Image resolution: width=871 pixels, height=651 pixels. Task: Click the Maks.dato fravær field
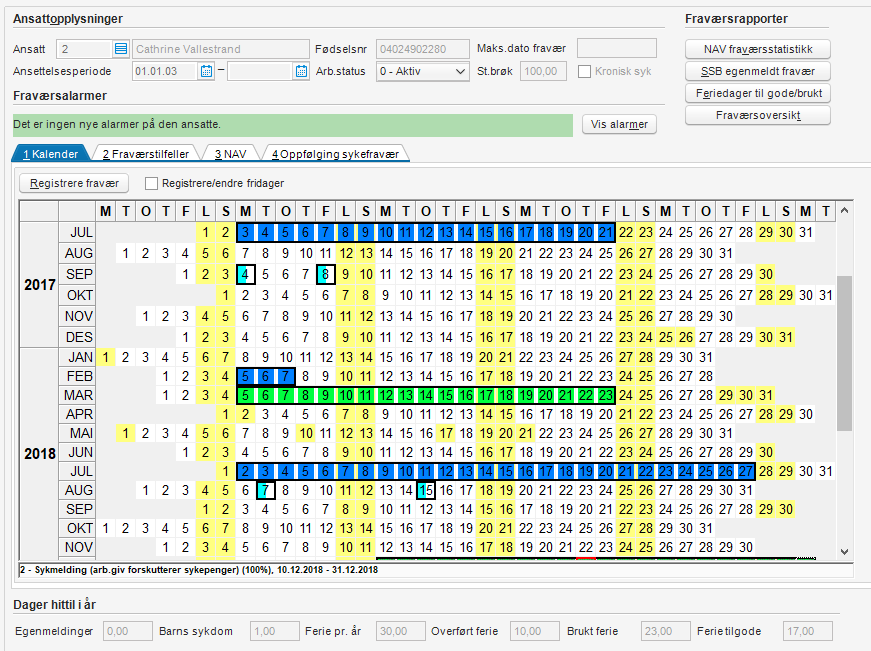pyautogui.click(x=617, y=48)
